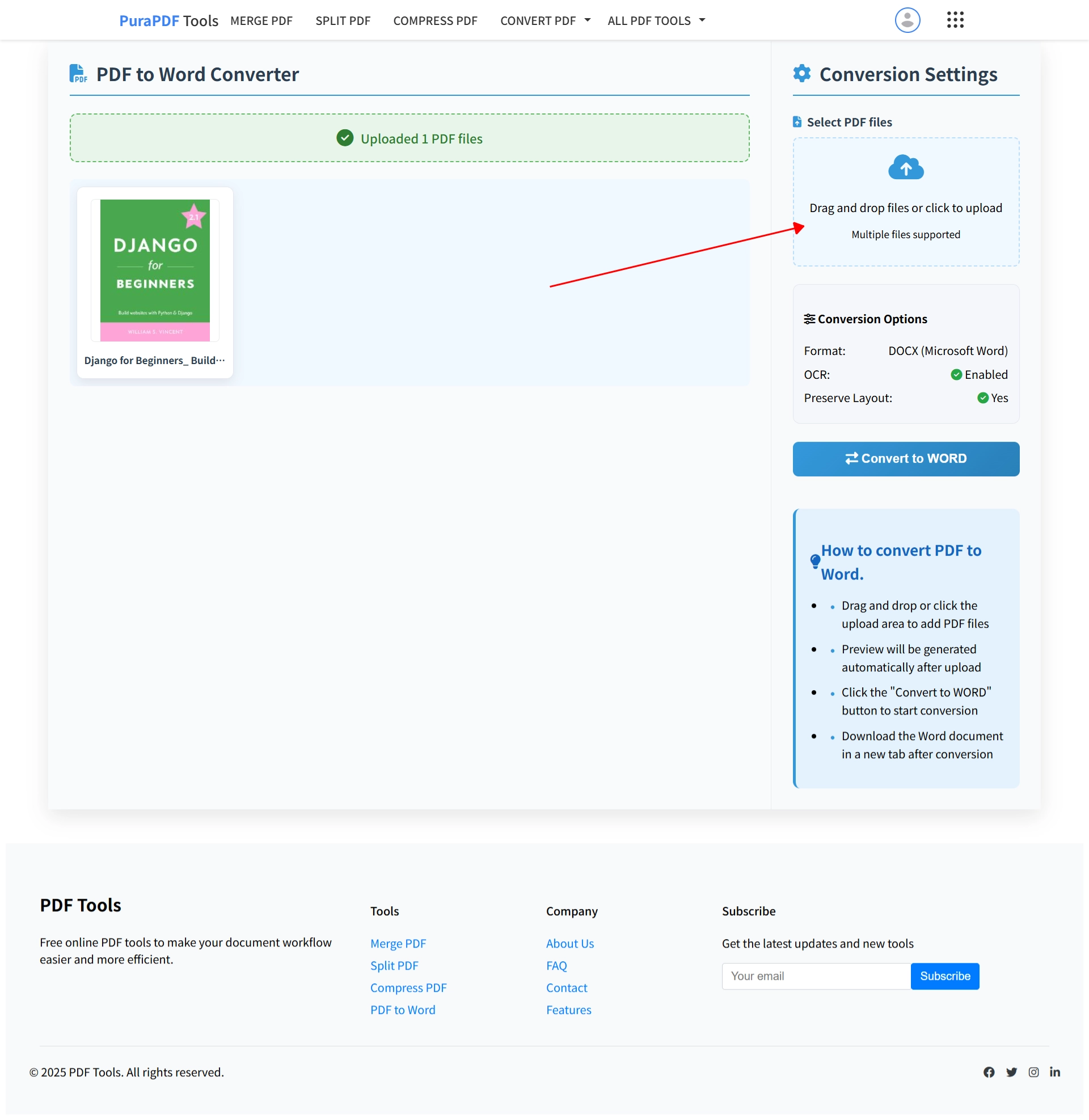
Task: Select SPLIT PDF in the navigation bar
Action: click(343, 20)
